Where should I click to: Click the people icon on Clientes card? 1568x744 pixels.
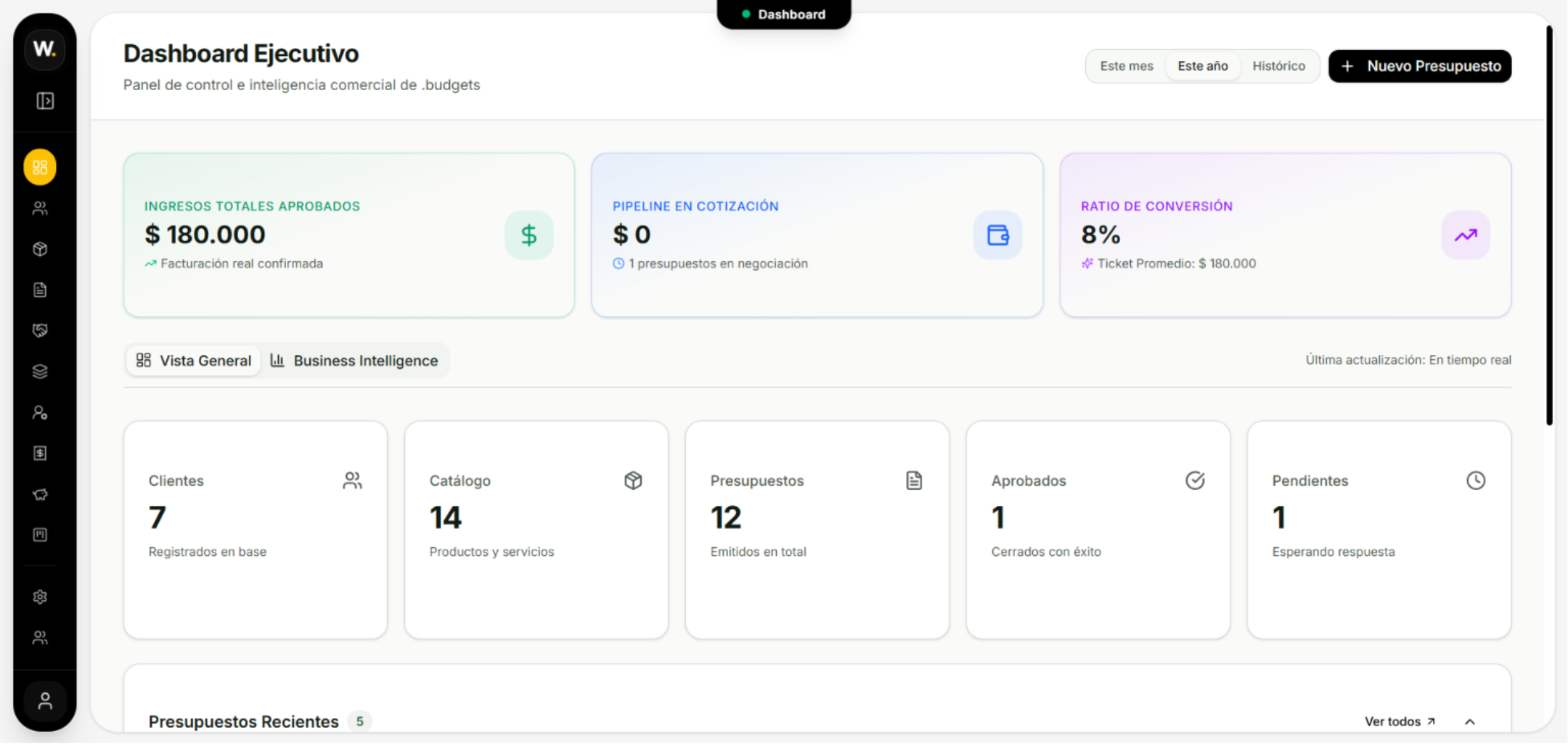(x=352, y=481)
